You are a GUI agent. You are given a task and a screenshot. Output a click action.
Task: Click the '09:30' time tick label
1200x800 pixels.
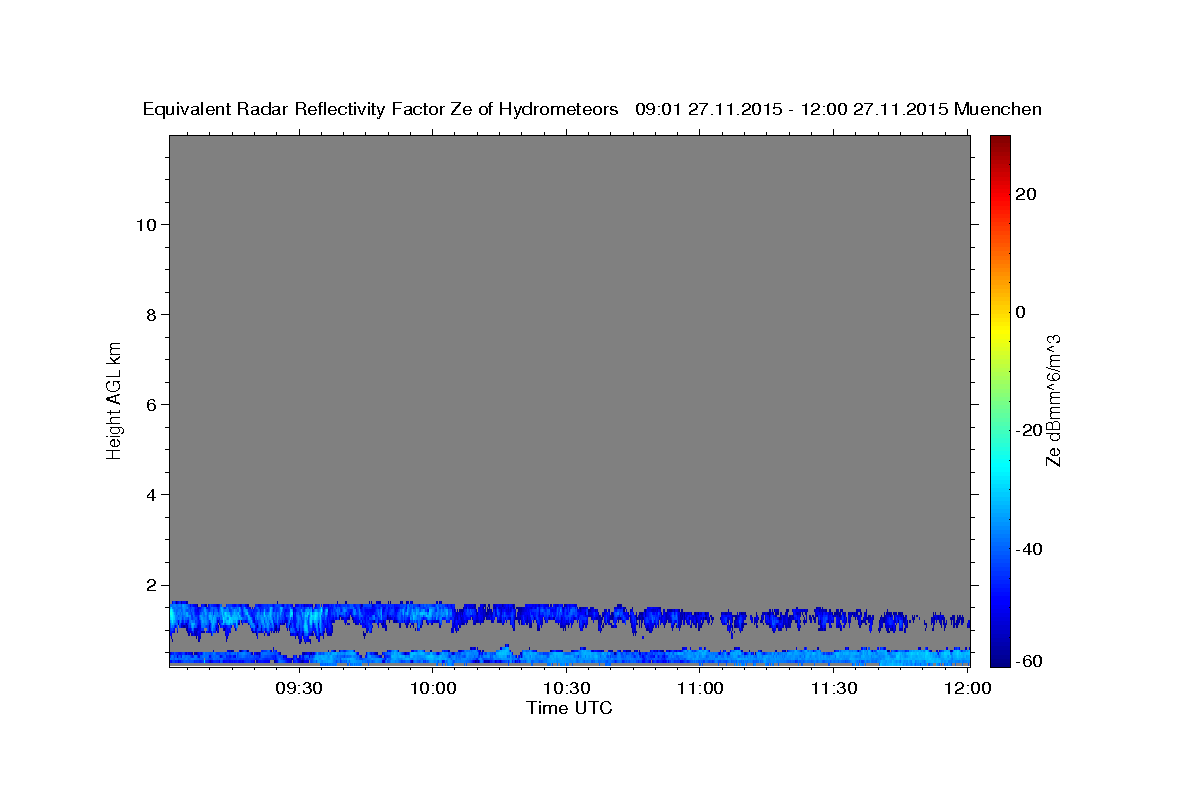click(x=298, y=689)
